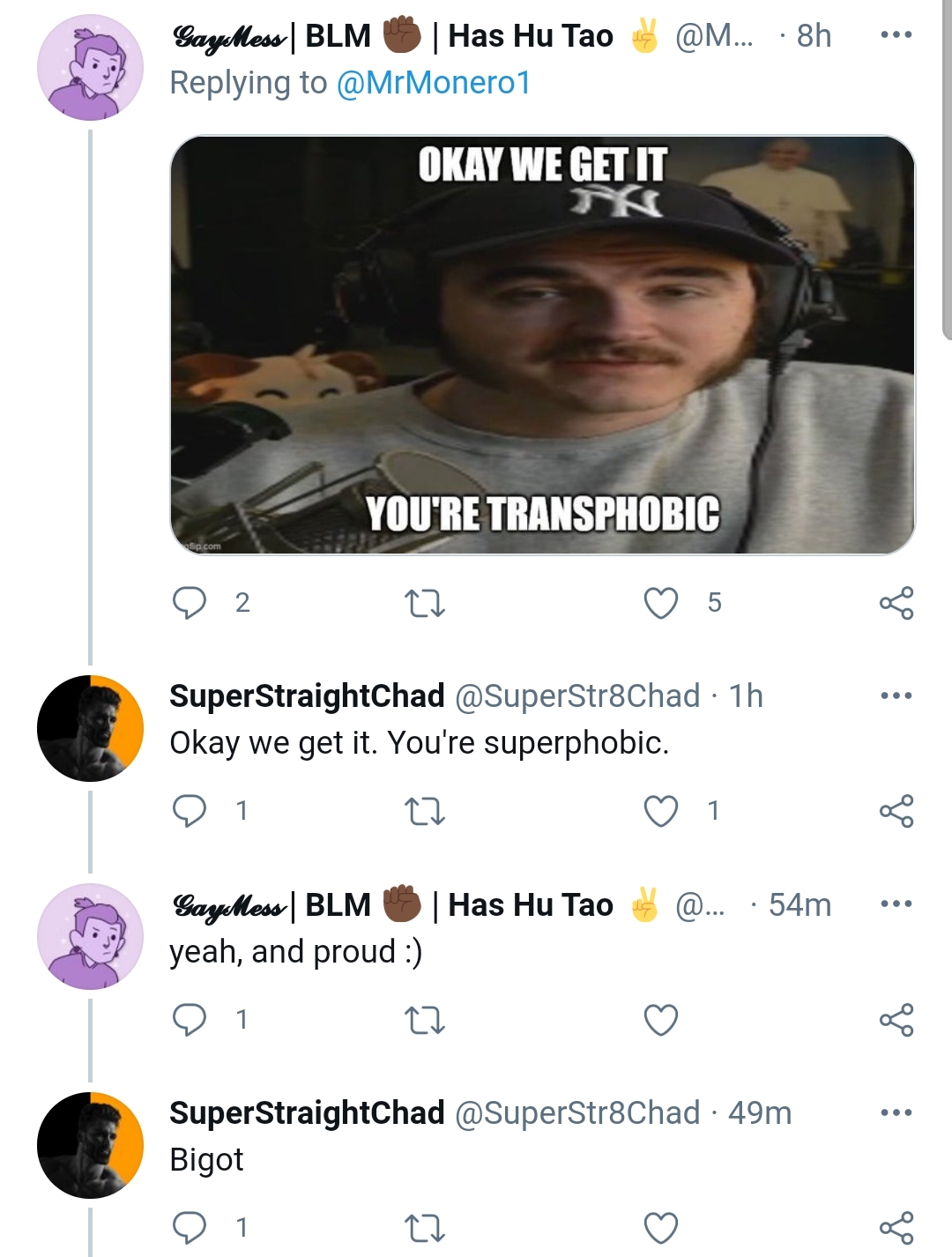The width and height of the screenshot is (952, 1257).
Task: Reply to the meme image tweet
Action: [189, 603]
